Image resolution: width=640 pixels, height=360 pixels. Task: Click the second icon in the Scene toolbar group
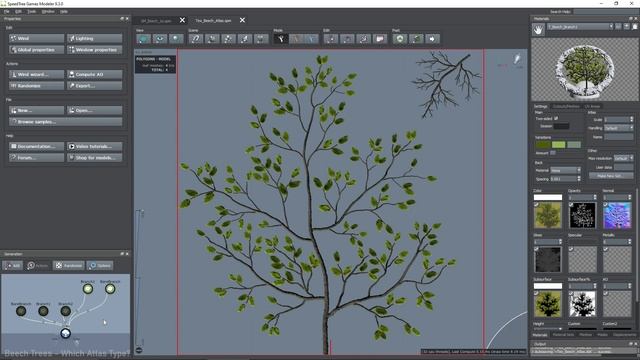tap(212, 39)
